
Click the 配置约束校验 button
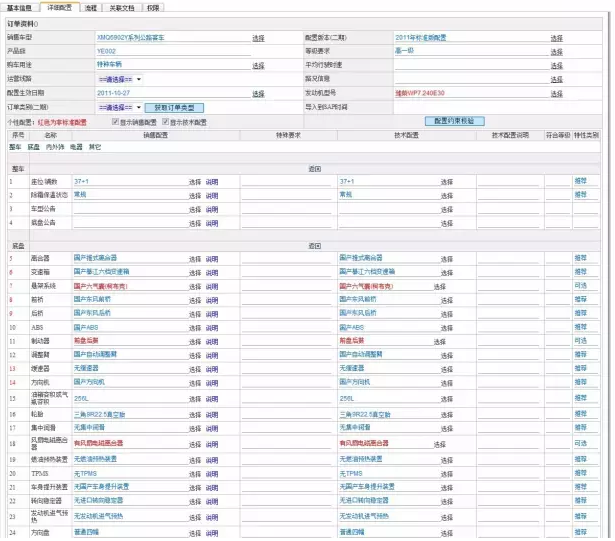[x=455, y=121]
